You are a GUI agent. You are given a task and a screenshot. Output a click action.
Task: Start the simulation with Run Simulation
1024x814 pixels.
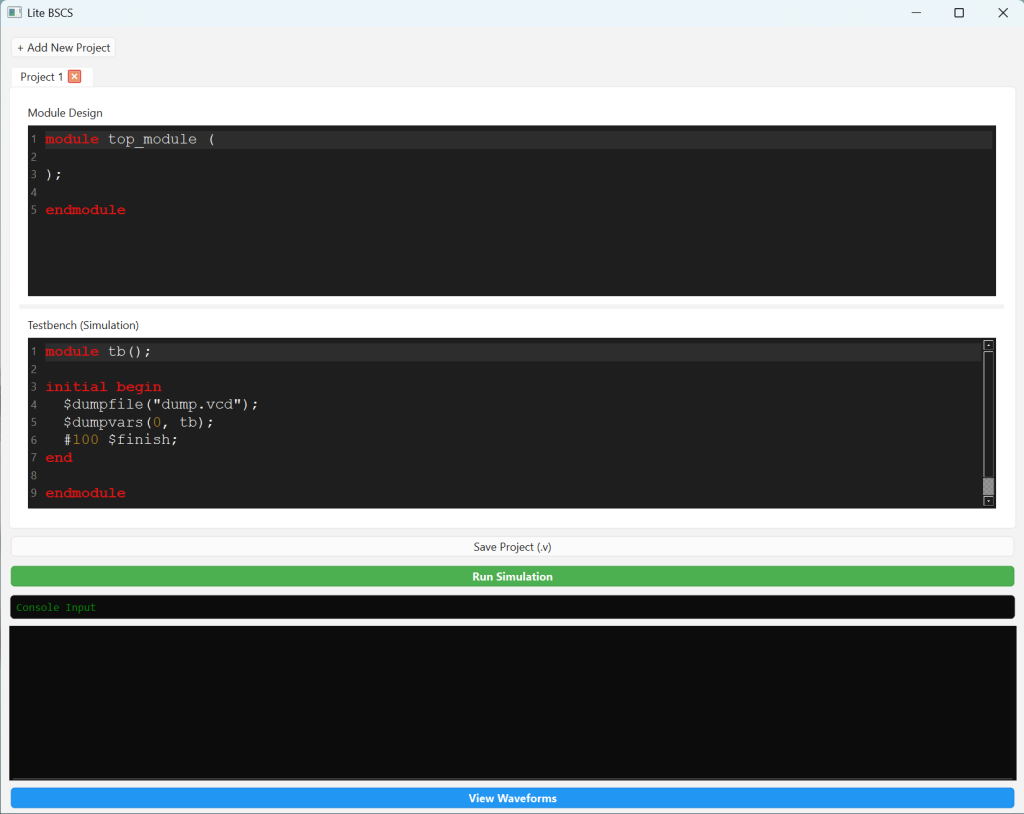point(512,577)
